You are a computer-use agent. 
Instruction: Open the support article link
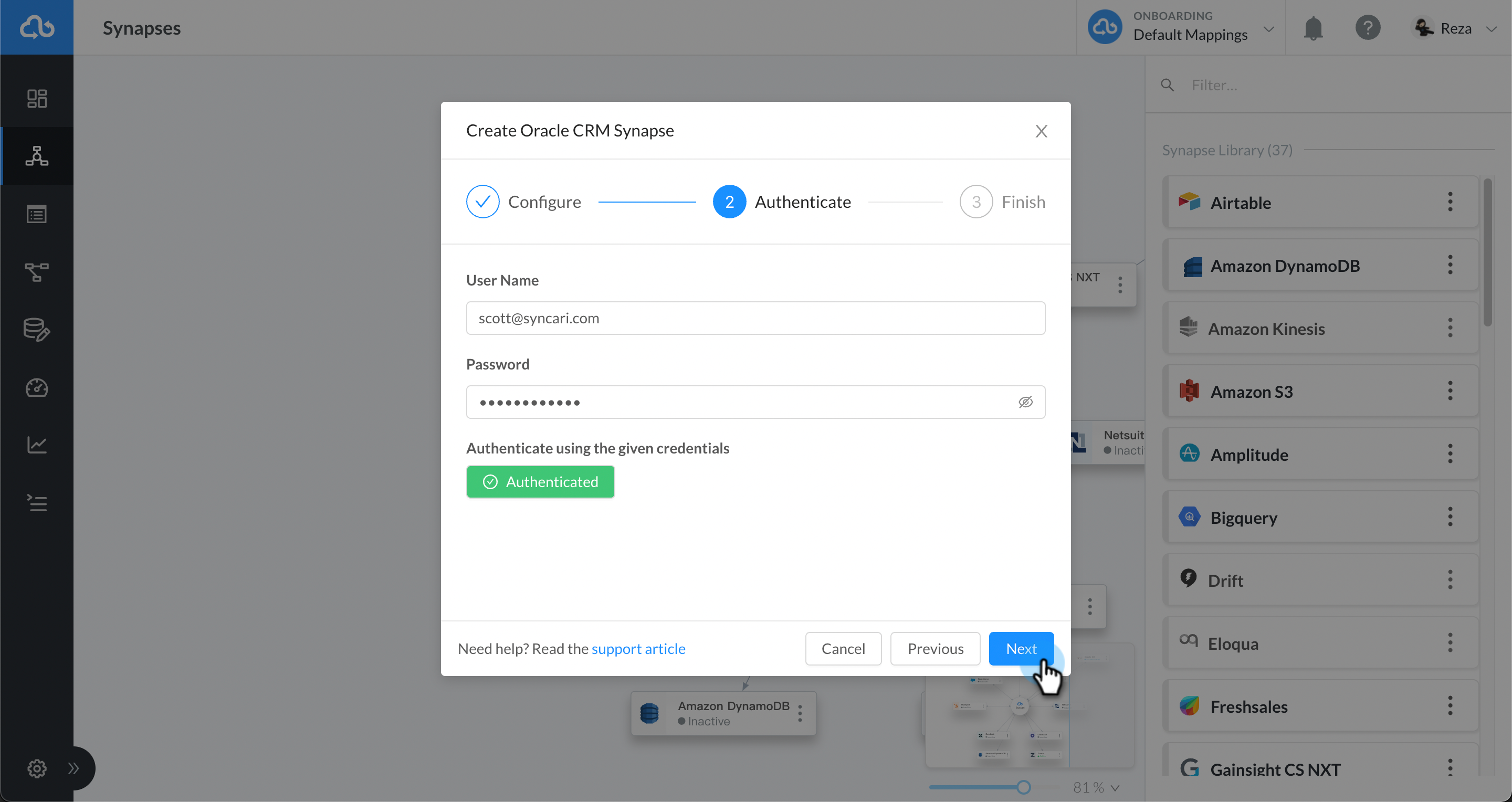(638, 648)
